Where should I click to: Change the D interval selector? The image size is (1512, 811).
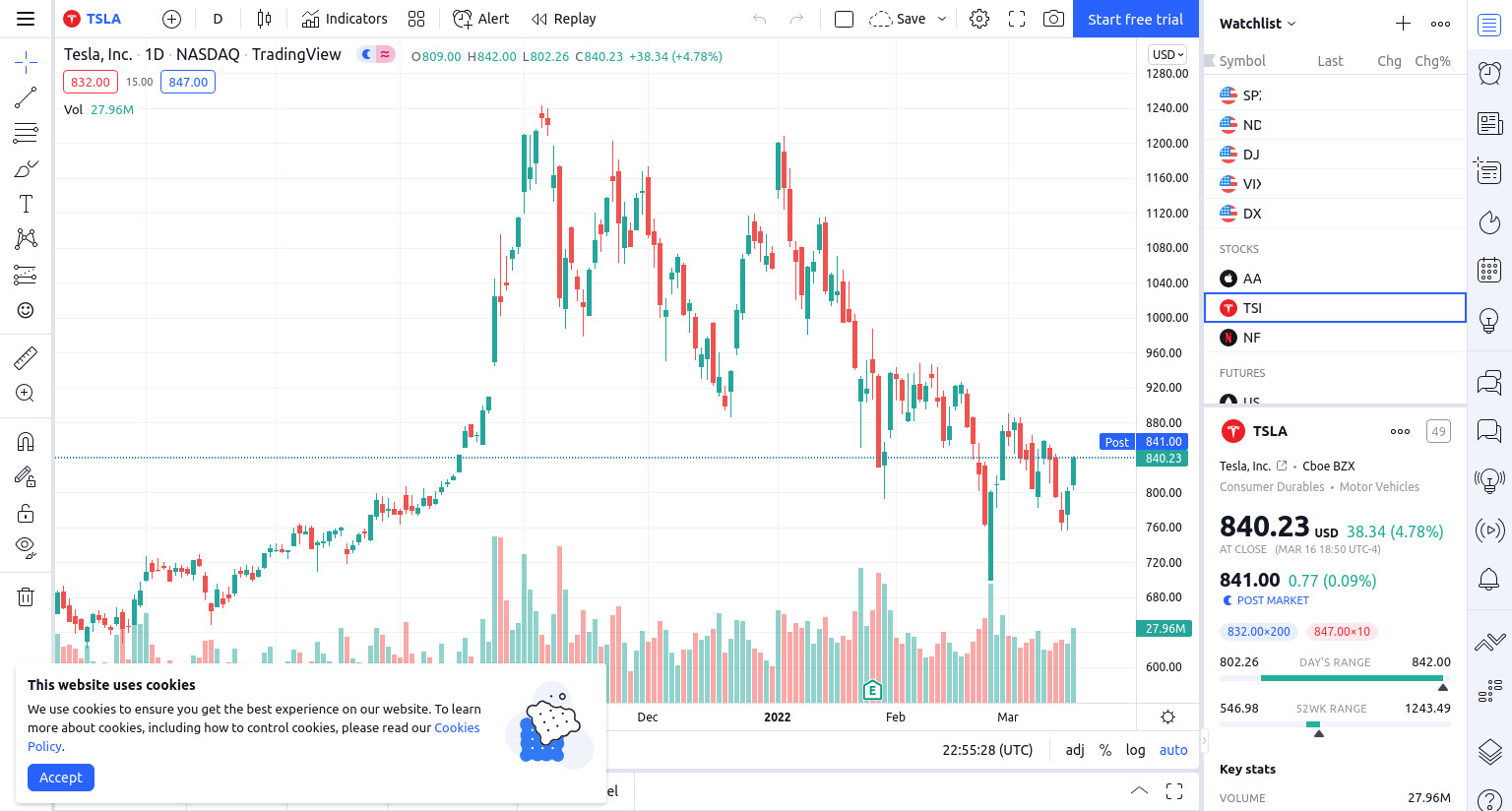pyautogui.click(x=218, y=19)
